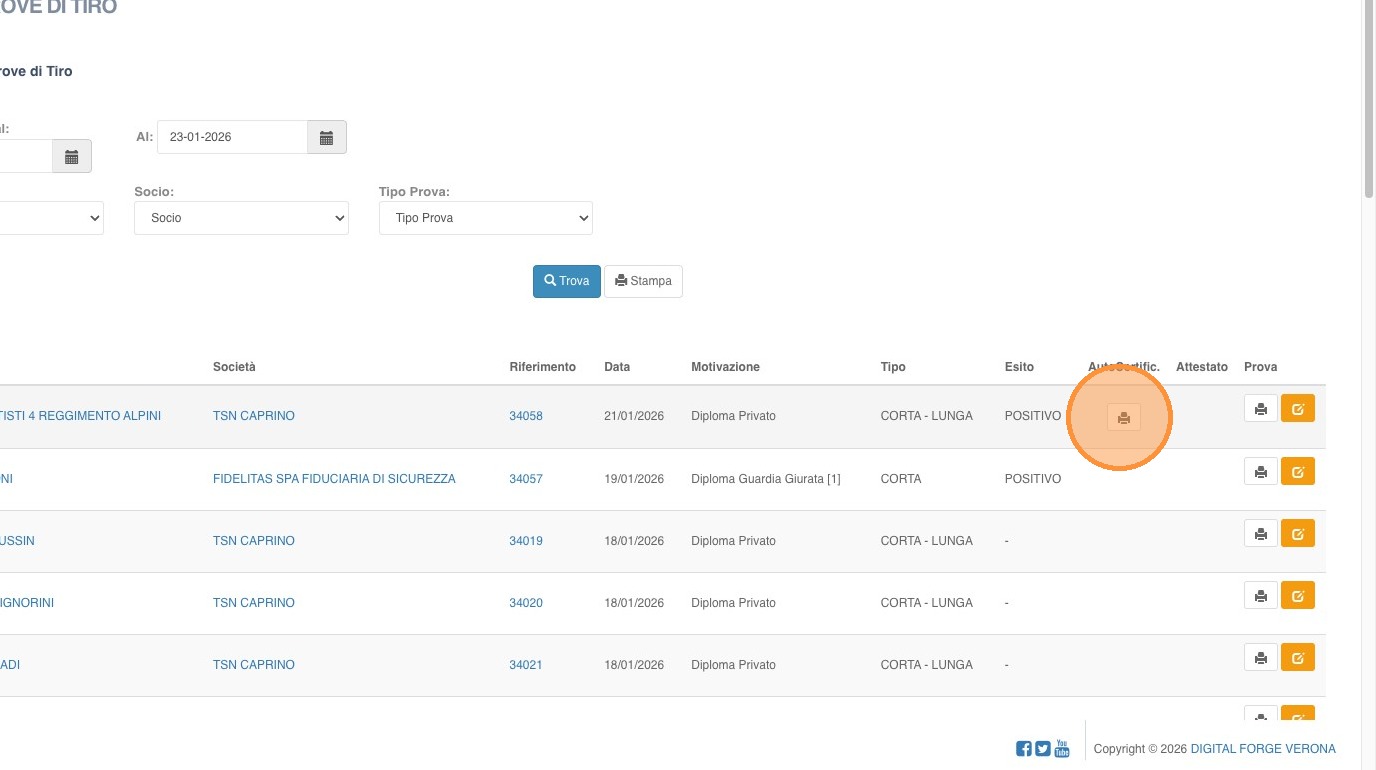
Task: Open the YouTube icon in the footer
Action: [x=1062, y=749]
